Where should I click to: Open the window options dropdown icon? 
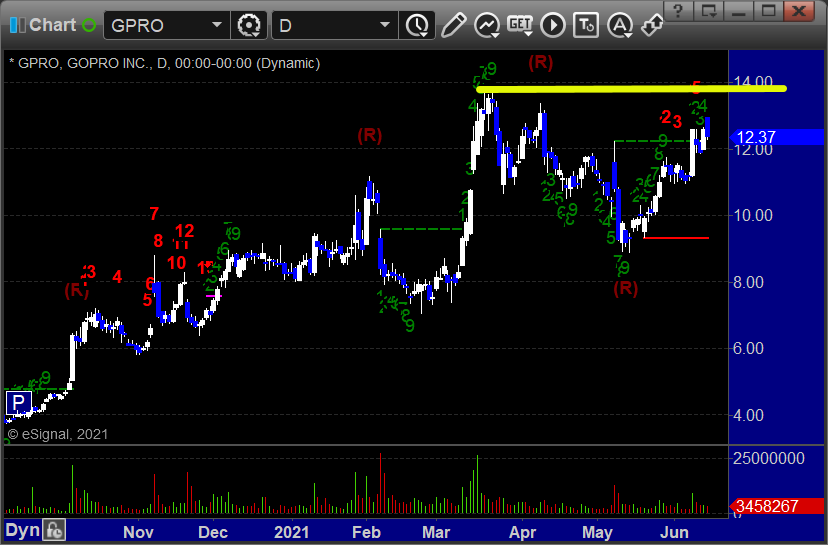pyautogui.click(x=709, y=11)
